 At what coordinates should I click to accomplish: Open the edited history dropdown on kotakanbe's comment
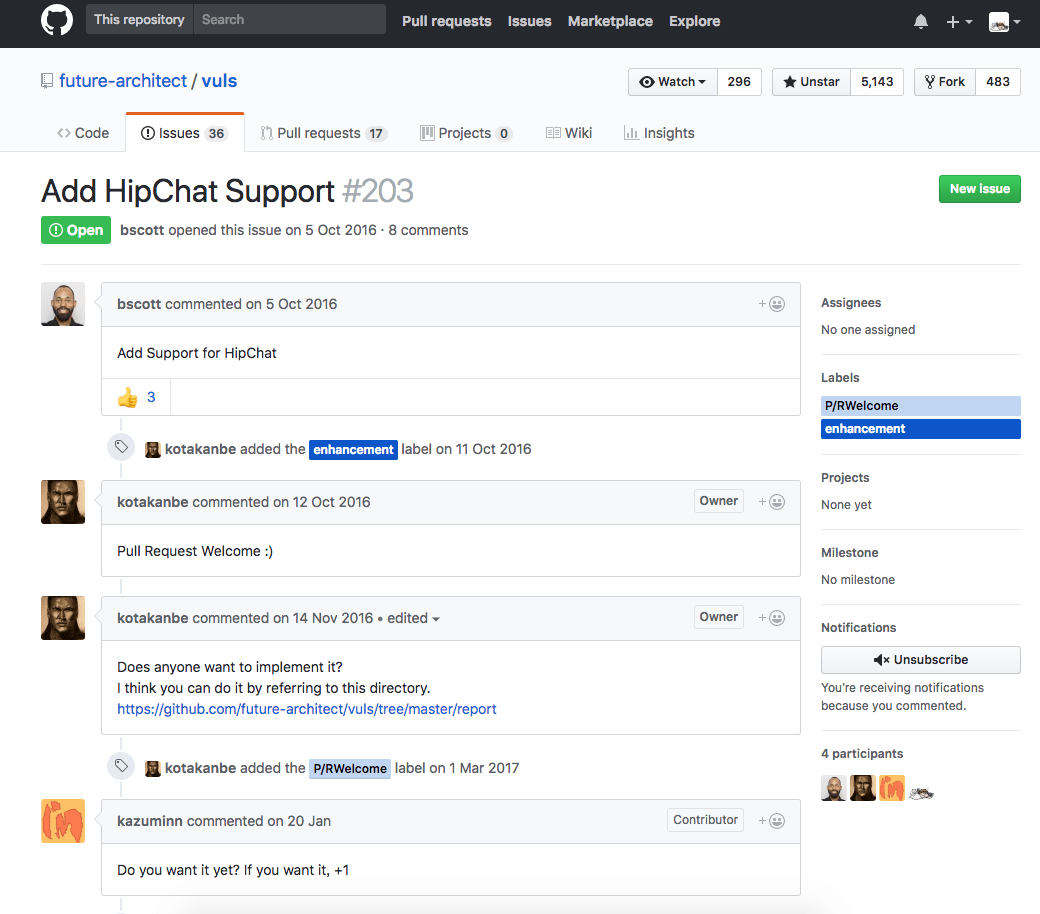pos(414,619)
